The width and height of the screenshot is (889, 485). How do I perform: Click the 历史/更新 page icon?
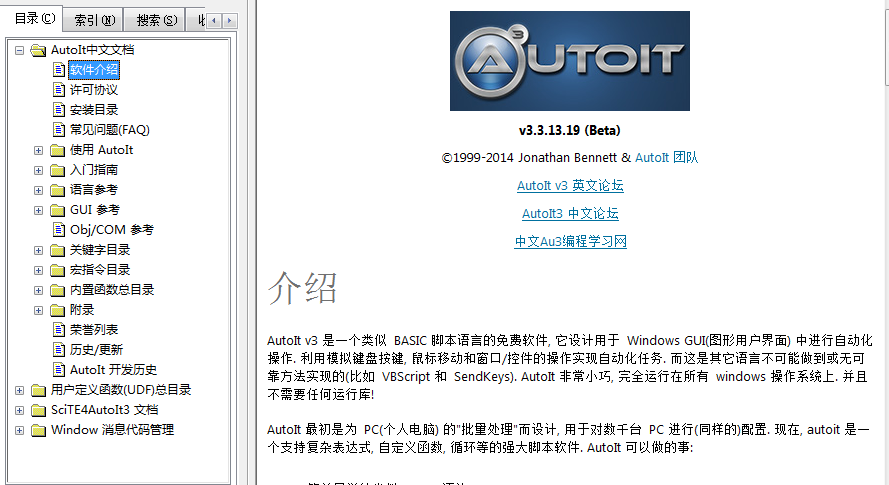click(59, 349)
